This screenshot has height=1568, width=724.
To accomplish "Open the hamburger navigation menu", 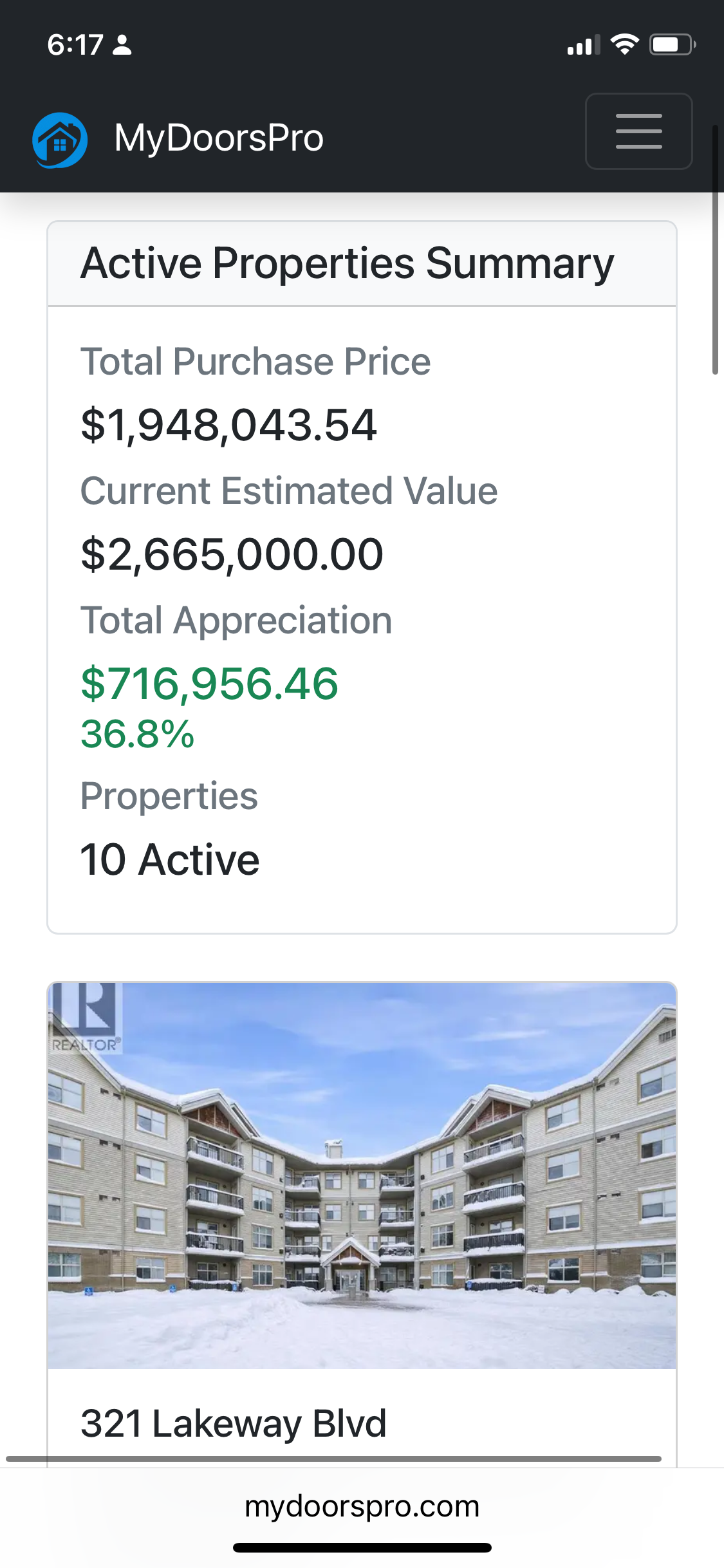I will (x=638, y=131).
